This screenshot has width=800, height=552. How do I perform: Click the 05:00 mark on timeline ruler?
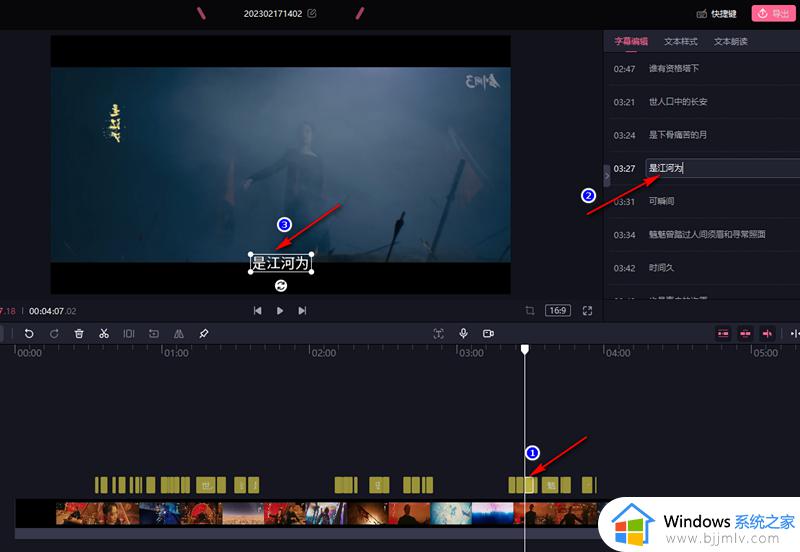click(x=765, y=353)
